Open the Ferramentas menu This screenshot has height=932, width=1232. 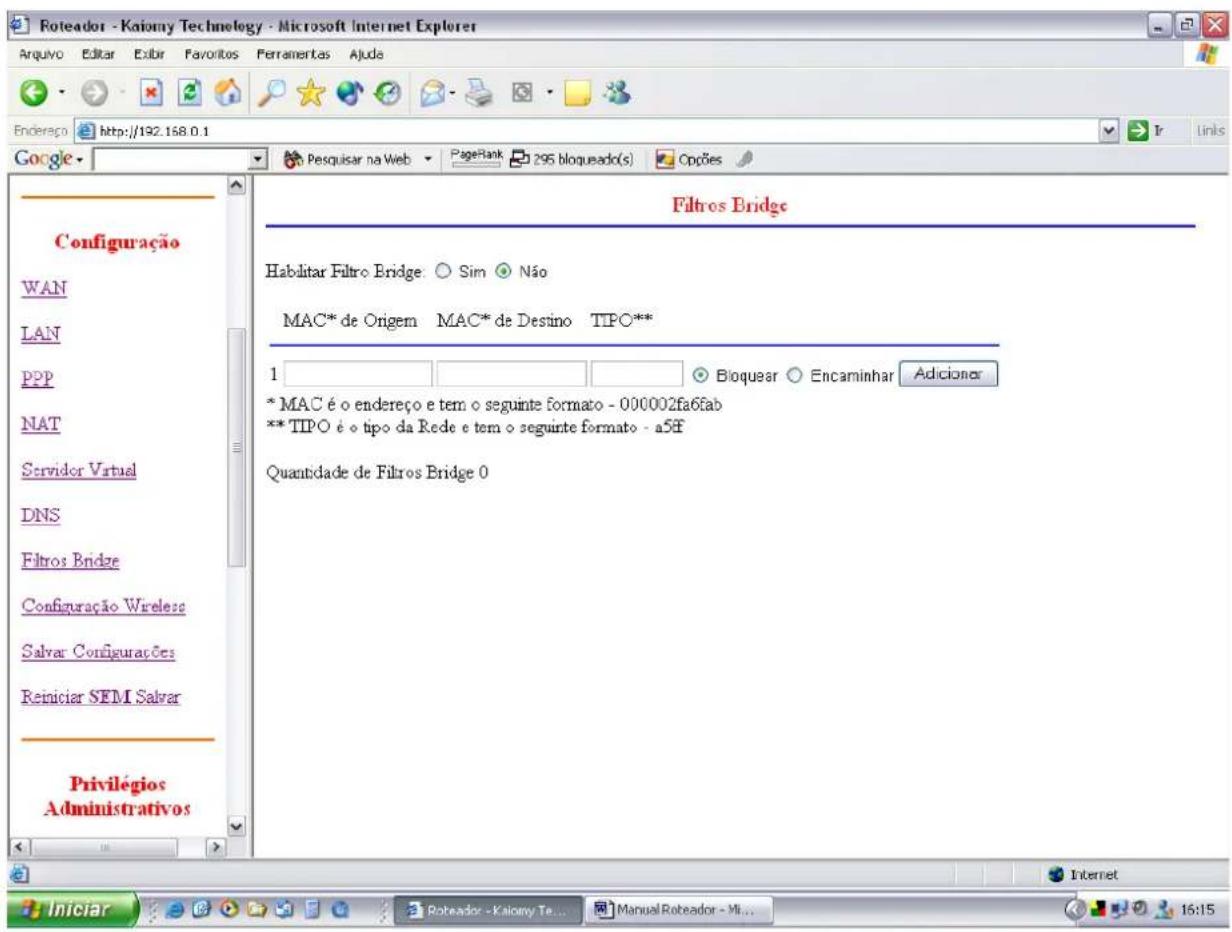(293, 52)
